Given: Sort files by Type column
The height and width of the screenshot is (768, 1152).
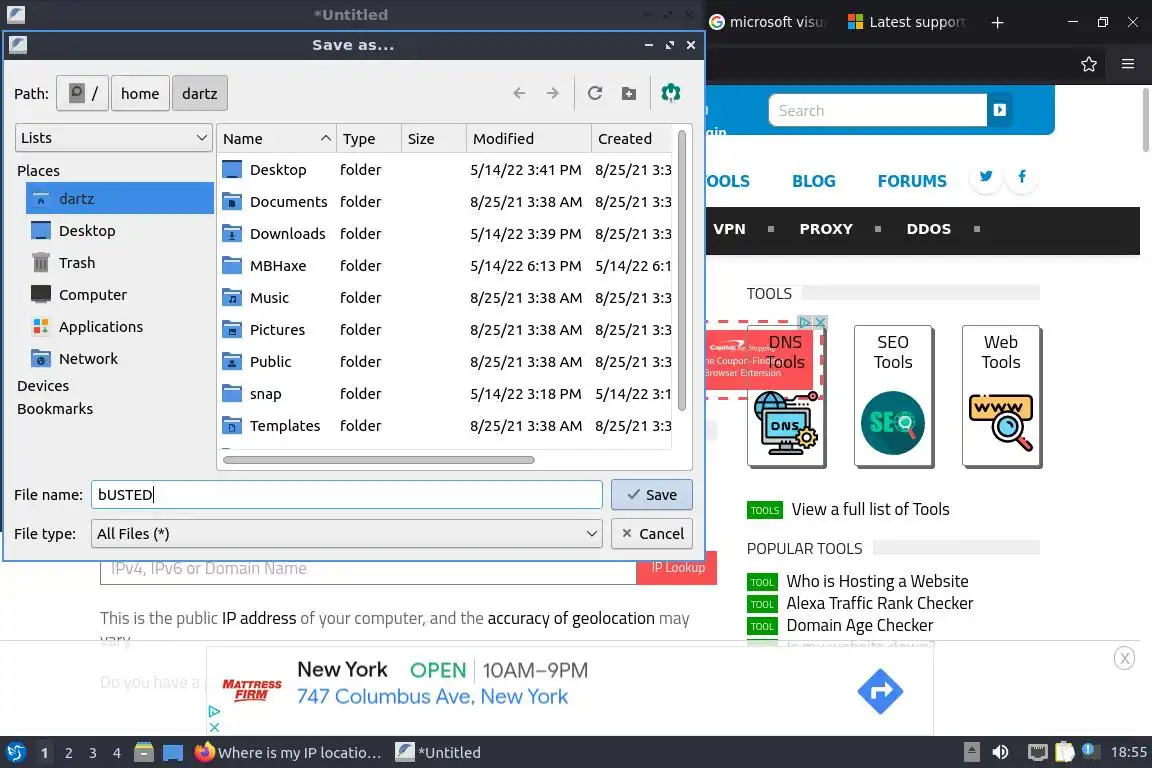Looking at the screenshot, I should click(369, 138).
